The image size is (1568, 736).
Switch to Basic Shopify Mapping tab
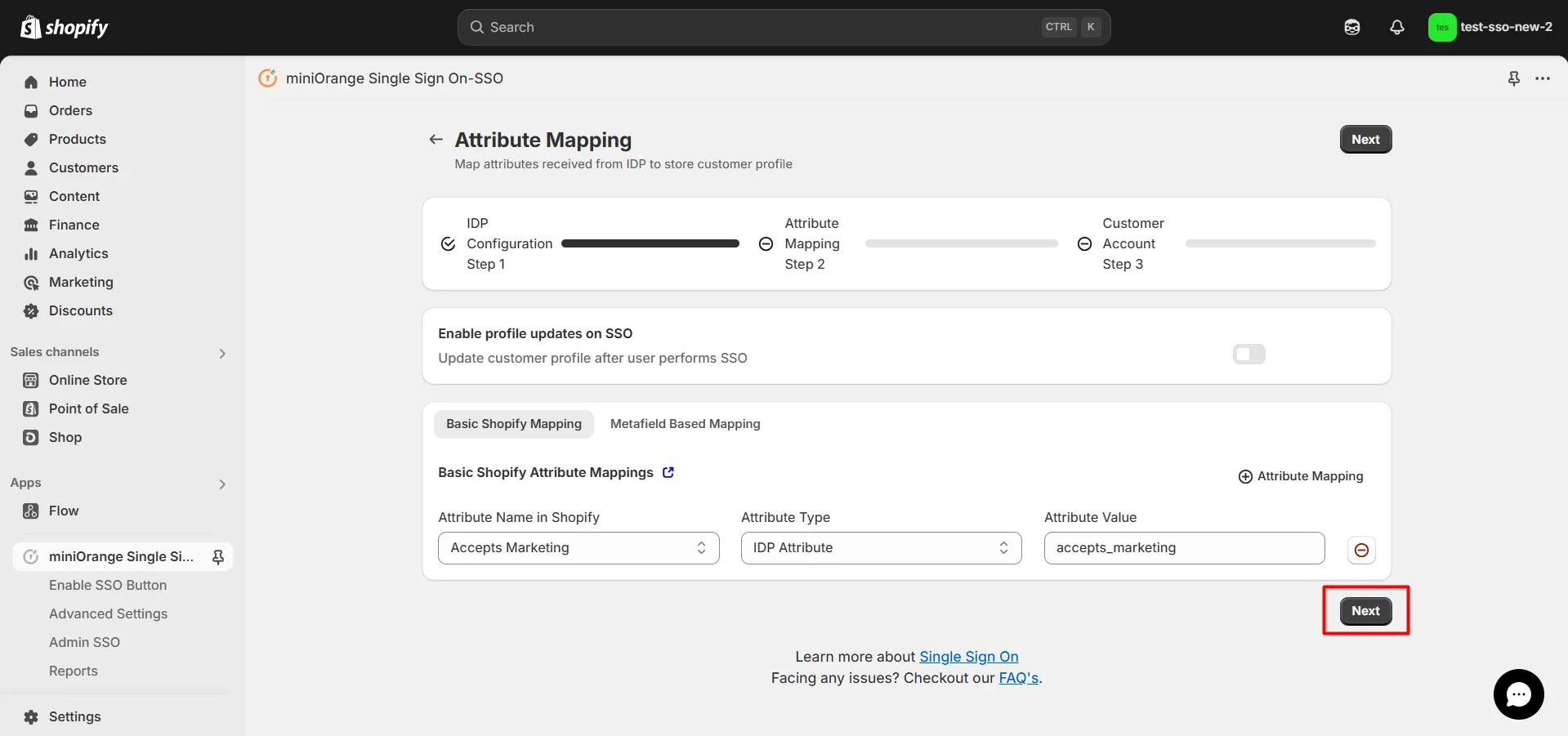coord(514,424)
